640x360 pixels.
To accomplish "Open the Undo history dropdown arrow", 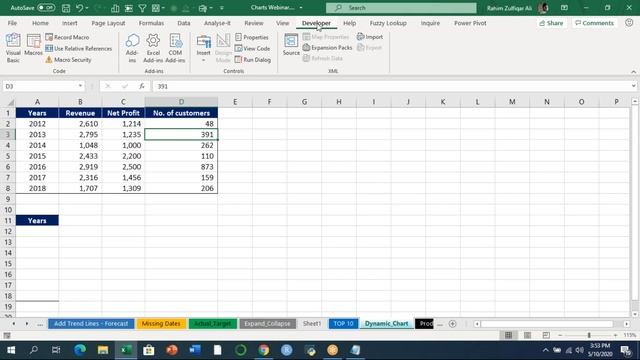I will [x=87, y=8].
